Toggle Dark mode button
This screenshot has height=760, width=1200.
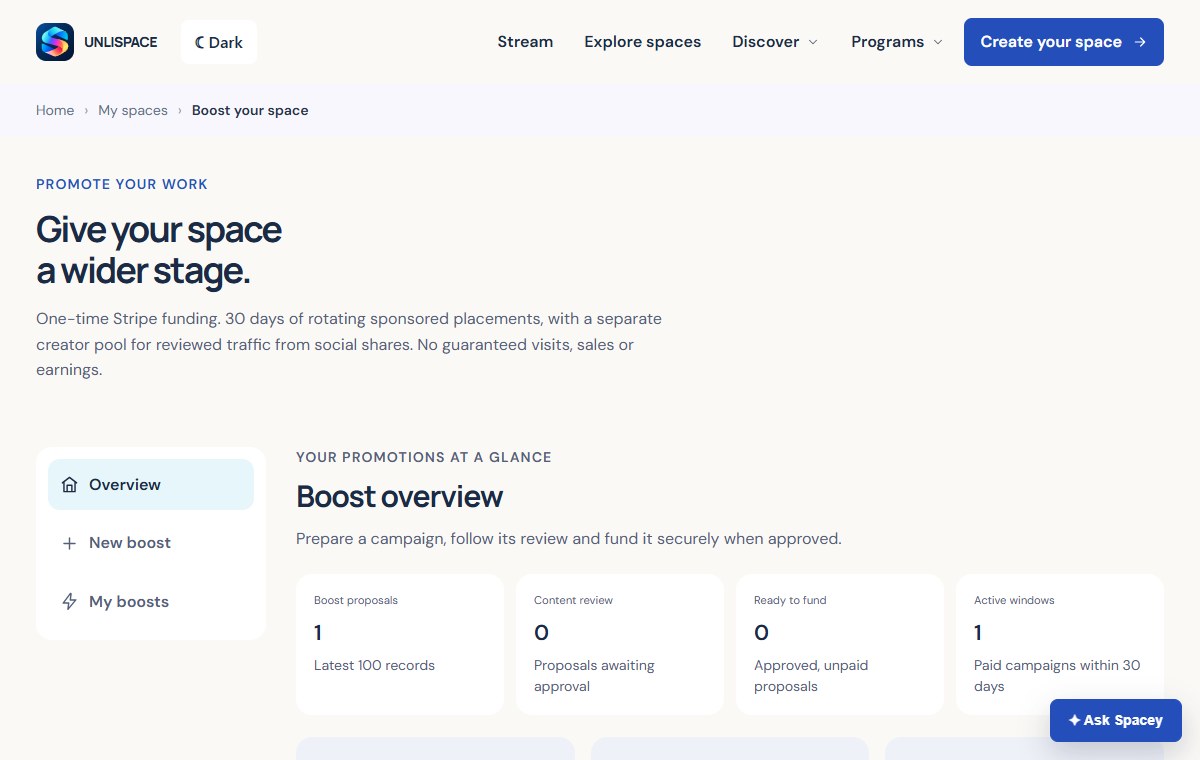219,42
